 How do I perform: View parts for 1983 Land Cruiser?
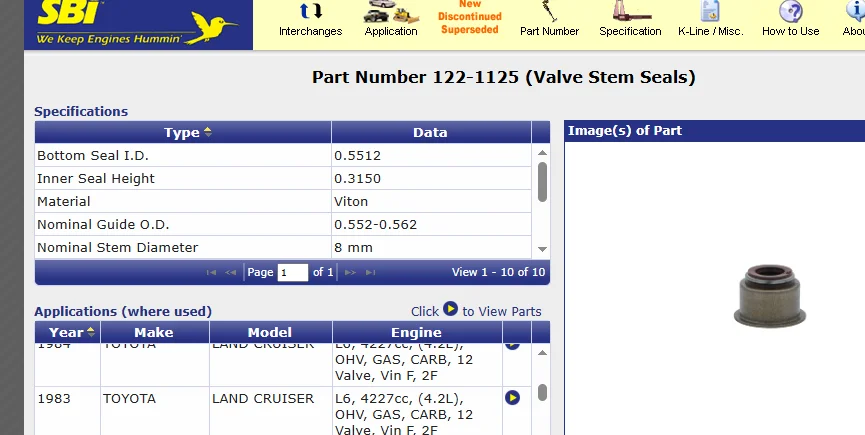tap(512, 398)
